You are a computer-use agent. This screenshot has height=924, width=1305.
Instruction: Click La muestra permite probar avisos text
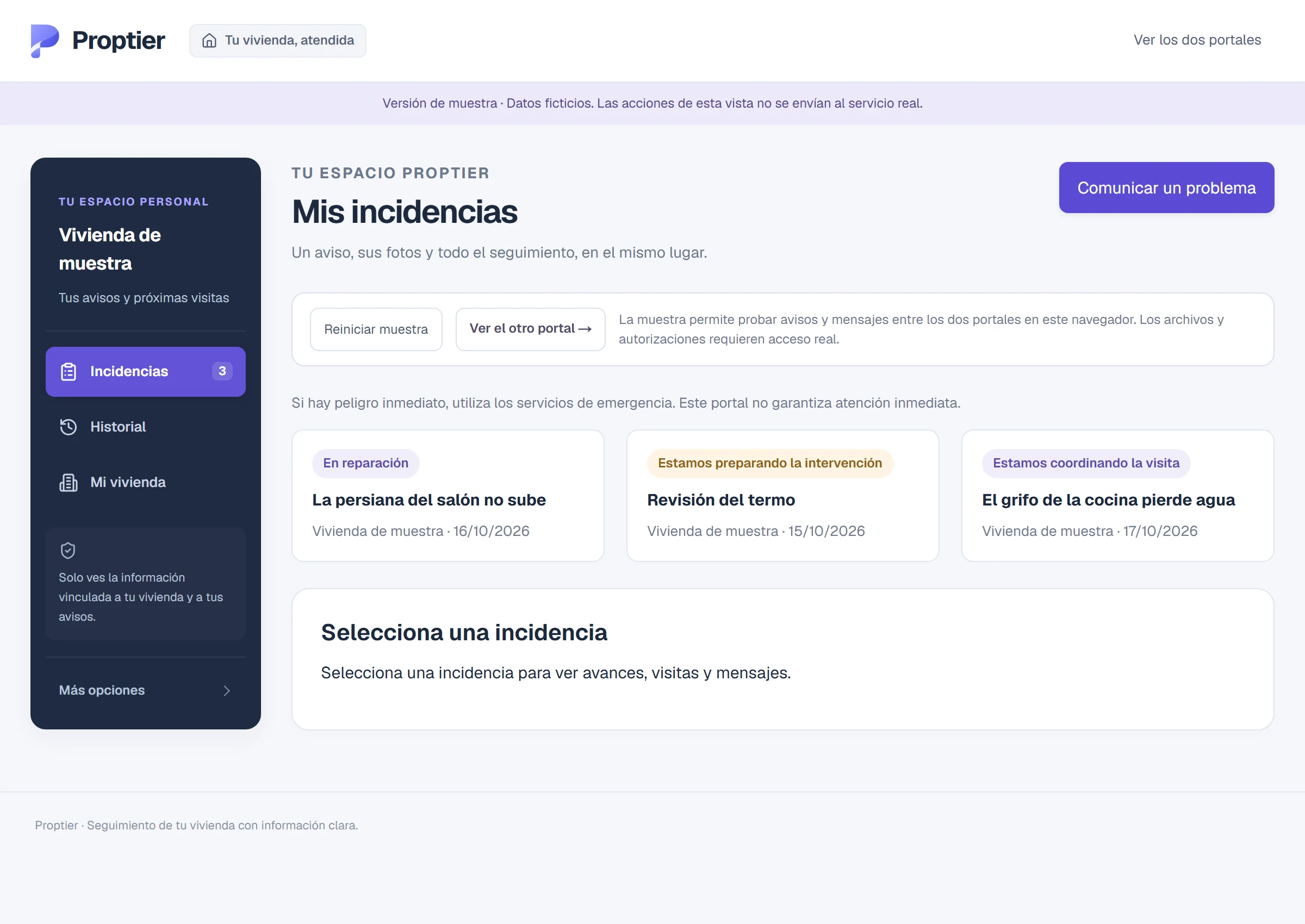pyautogui.click(x=922, y=329)
